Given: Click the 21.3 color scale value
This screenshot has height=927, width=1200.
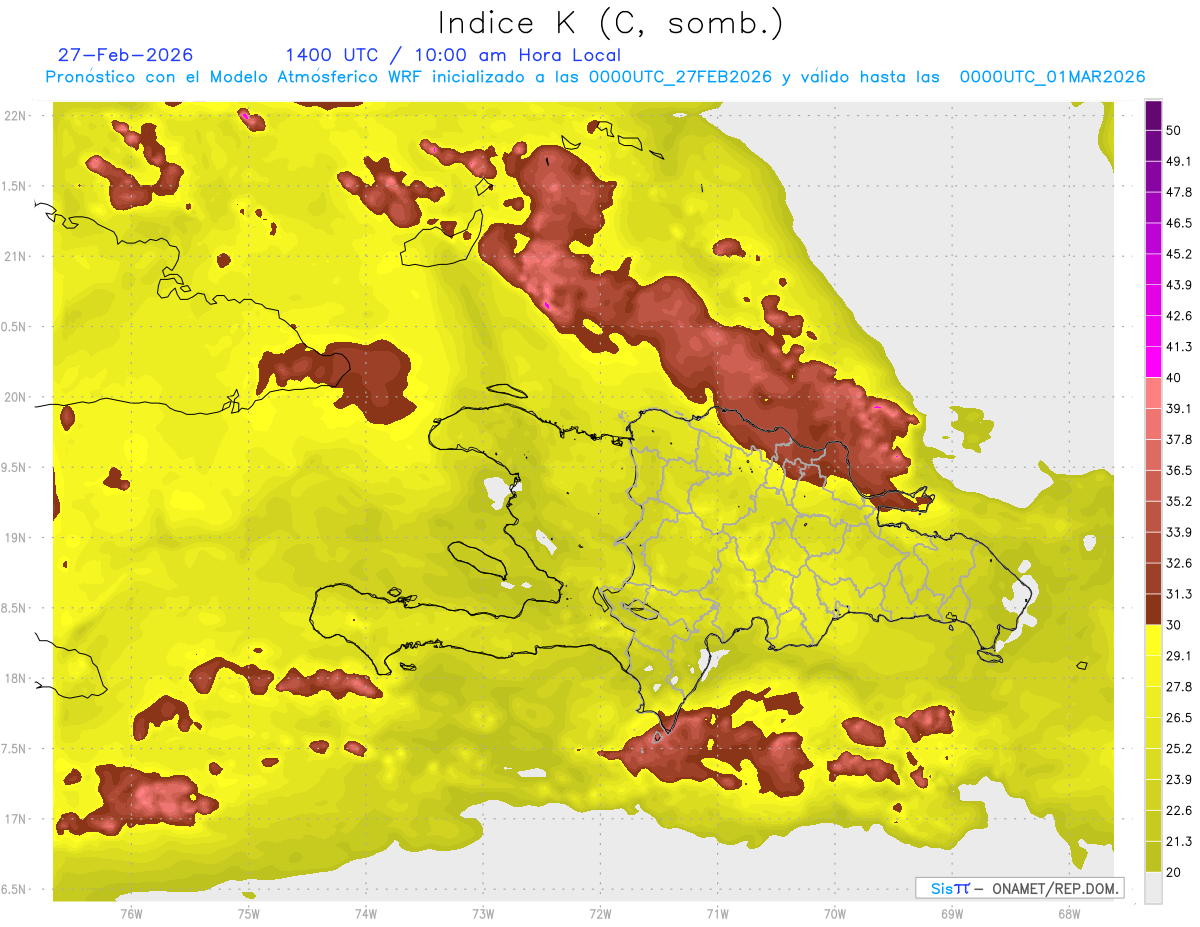Looking at the screenshot, I should tap(1179, 842).
